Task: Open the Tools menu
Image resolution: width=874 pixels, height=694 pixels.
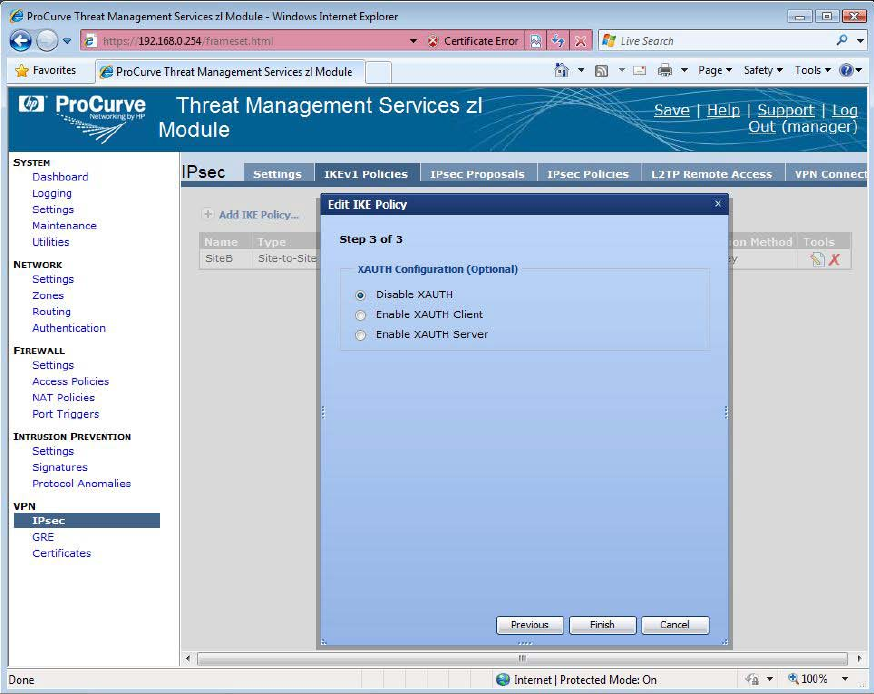Action: click(x=813, y=70)
